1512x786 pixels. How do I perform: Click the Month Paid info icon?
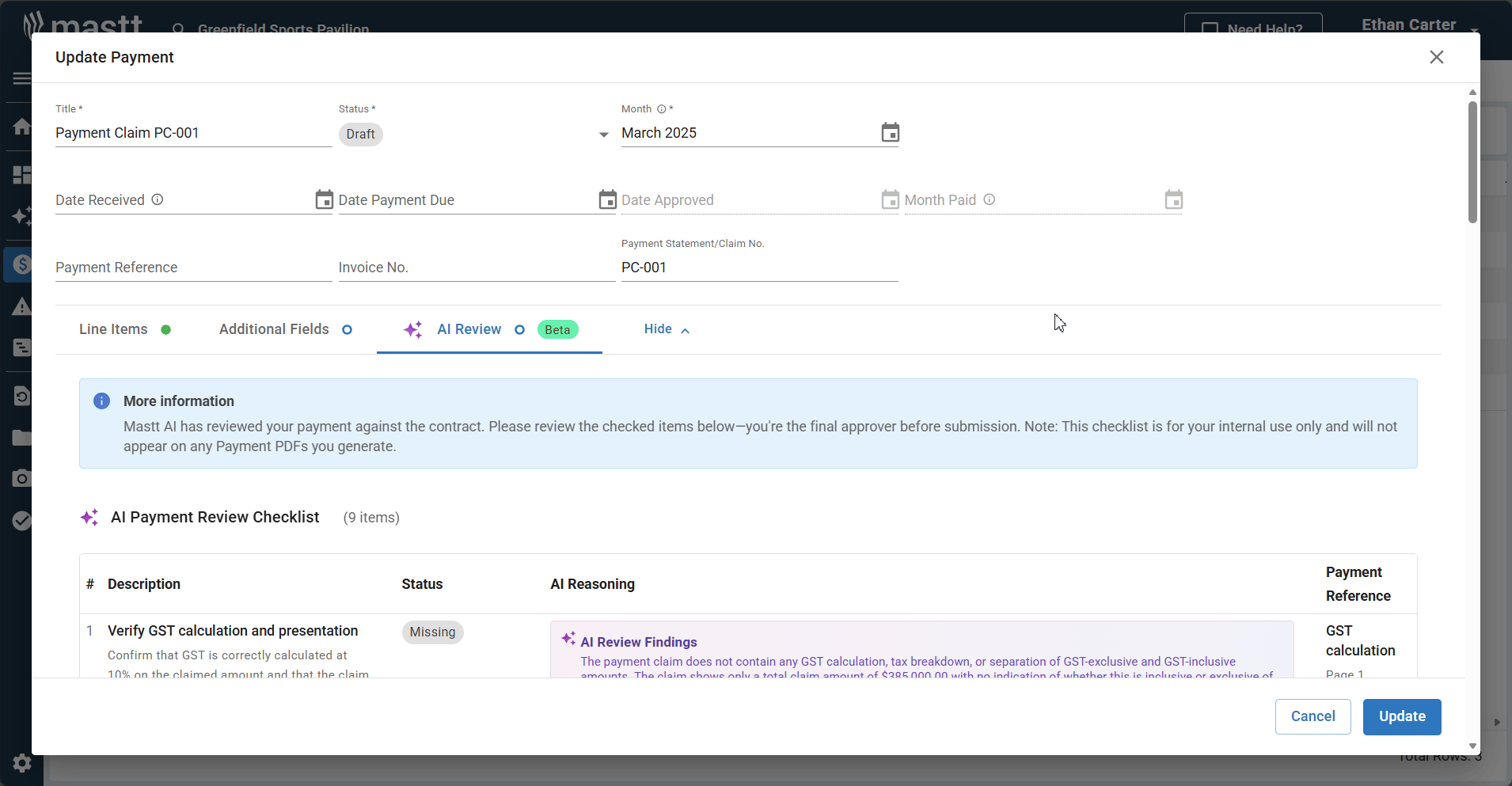[990, 199]
